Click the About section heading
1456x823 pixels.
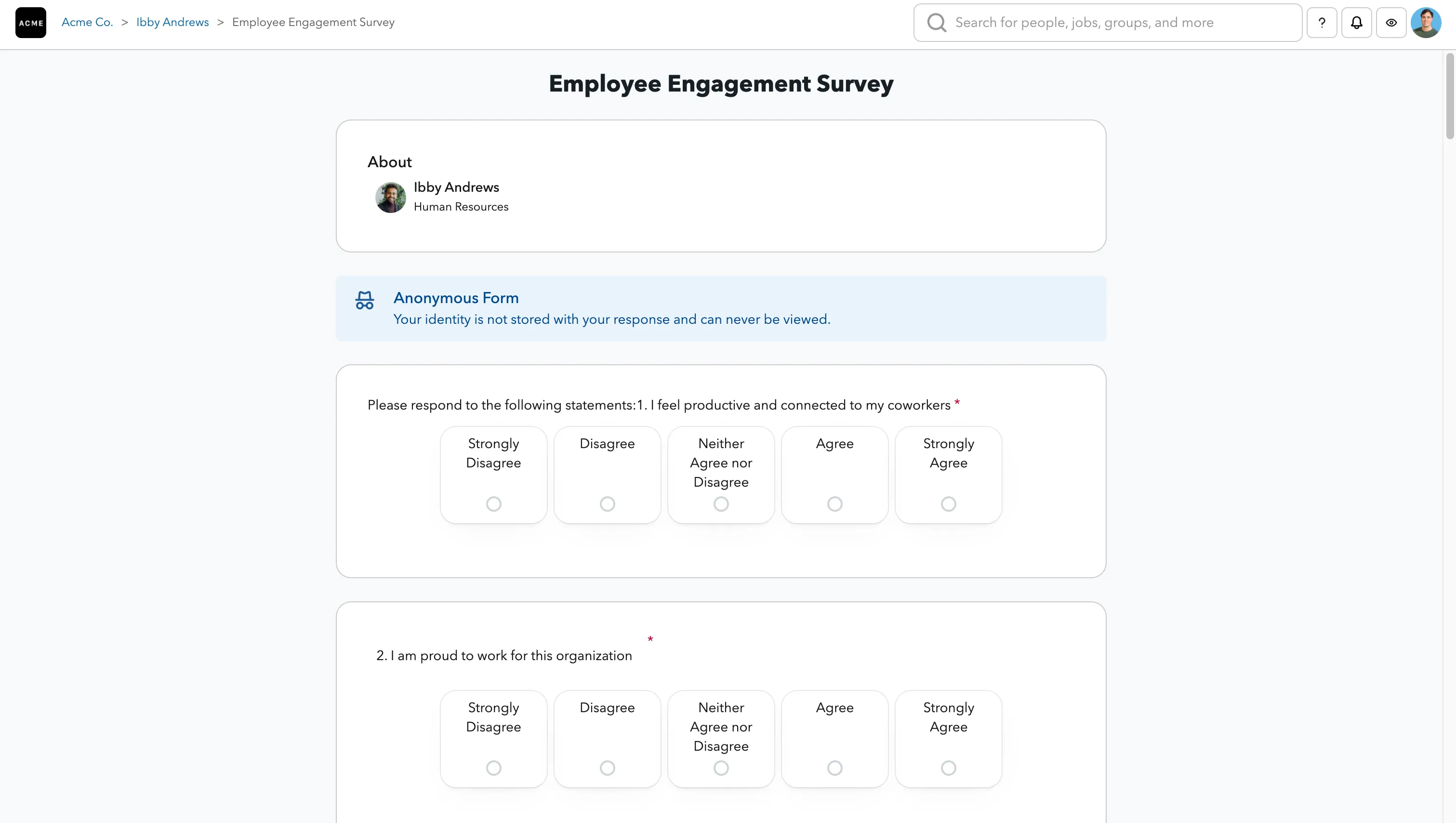click(389, 162)
